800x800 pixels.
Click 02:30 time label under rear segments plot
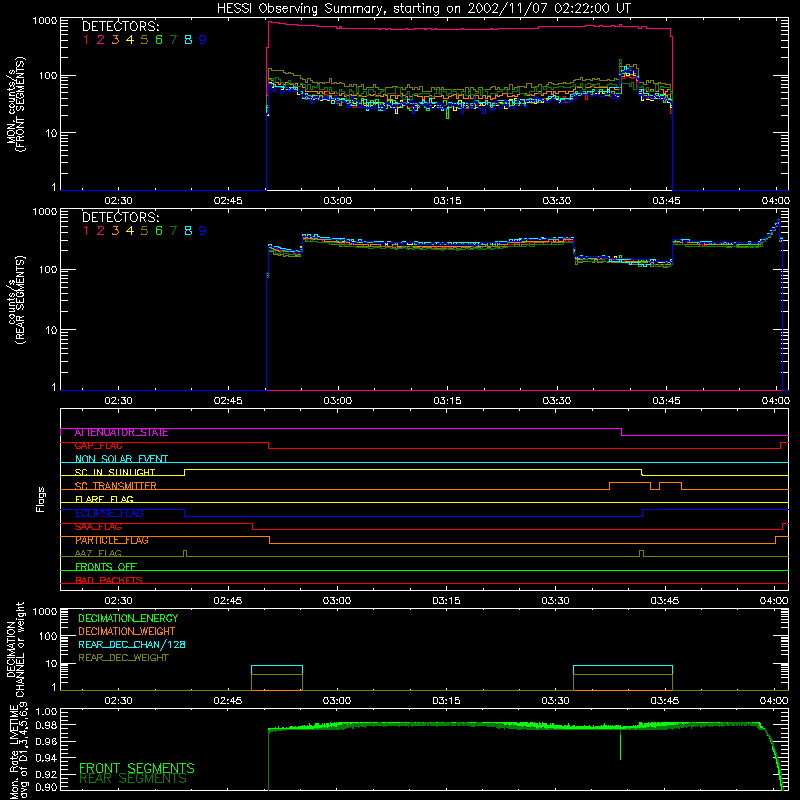click(x=118, y=401)
